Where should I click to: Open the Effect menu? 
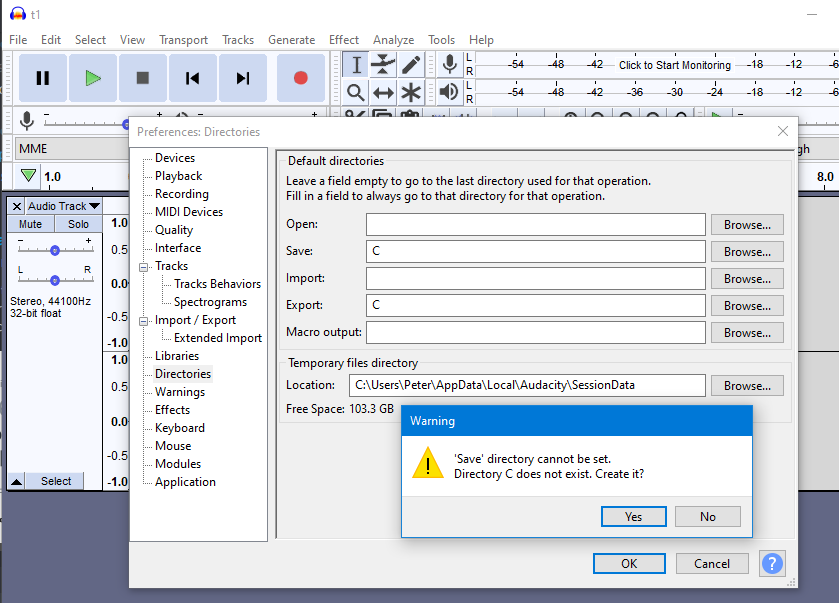click(344, 40)
